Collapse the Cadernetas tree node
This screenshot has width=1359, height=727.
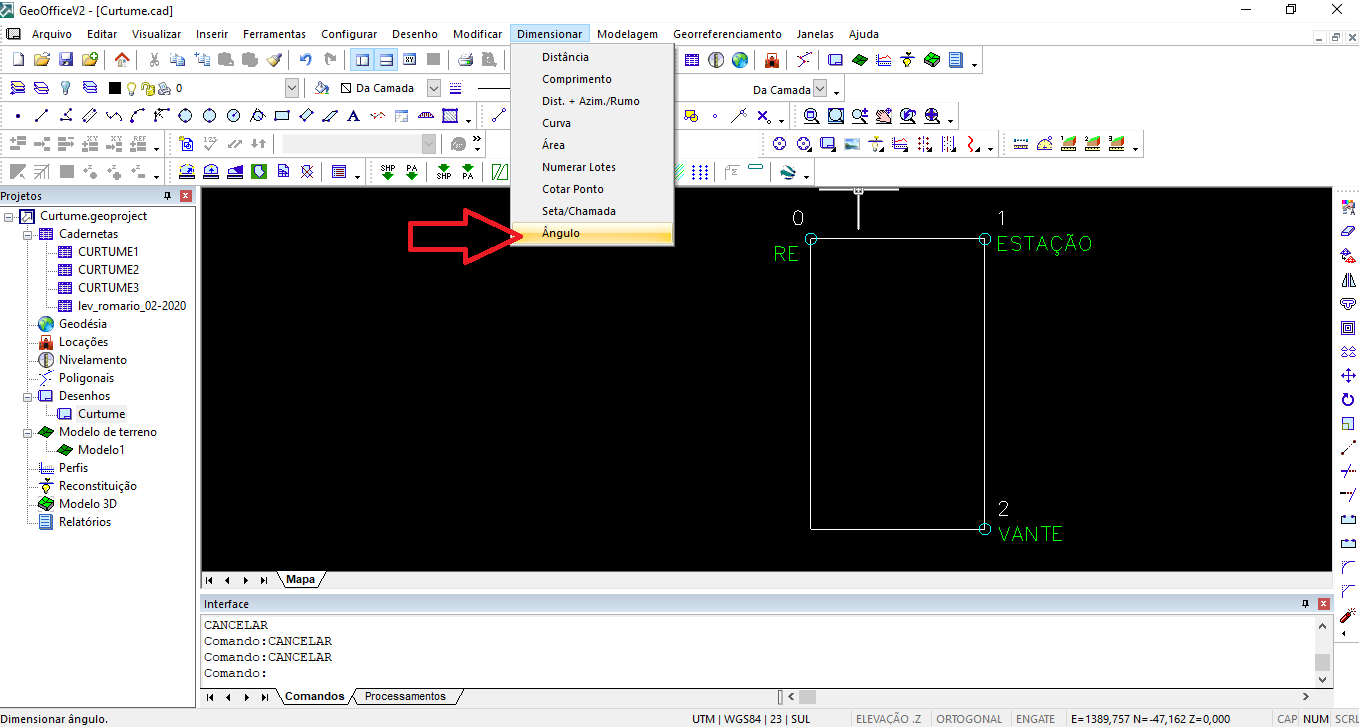click(x=29, y=234)
